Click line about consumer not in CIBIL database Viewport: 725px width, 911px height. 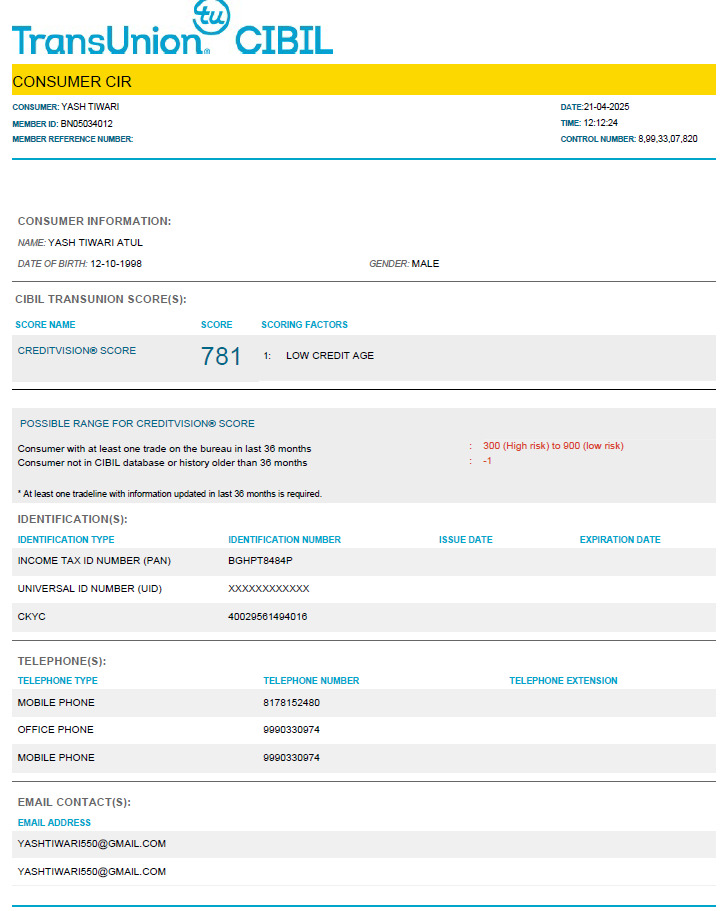(x=163, y=463)
